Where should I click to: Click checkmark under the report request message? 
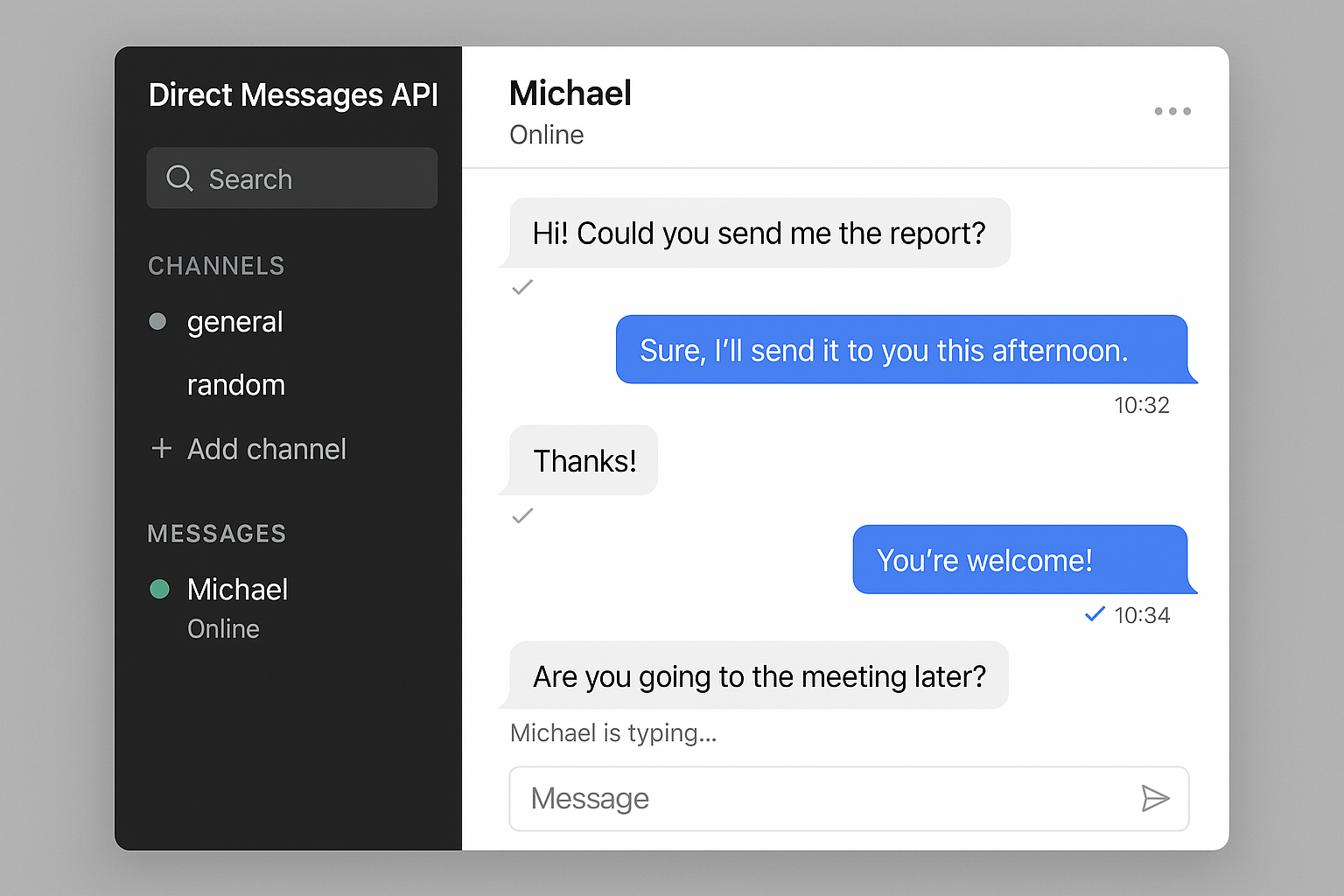pos(522,287)
